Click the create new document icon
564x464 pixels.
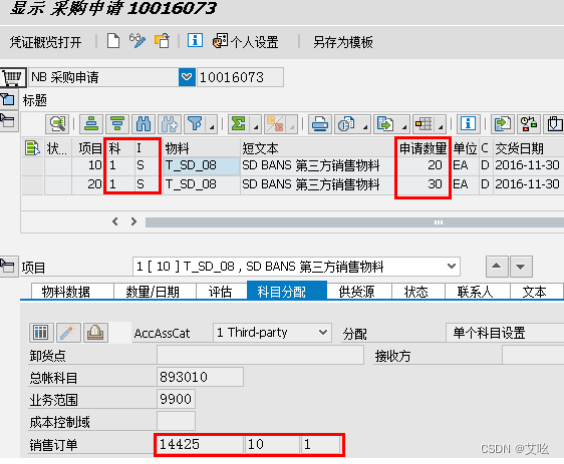[x=113, y=41]
